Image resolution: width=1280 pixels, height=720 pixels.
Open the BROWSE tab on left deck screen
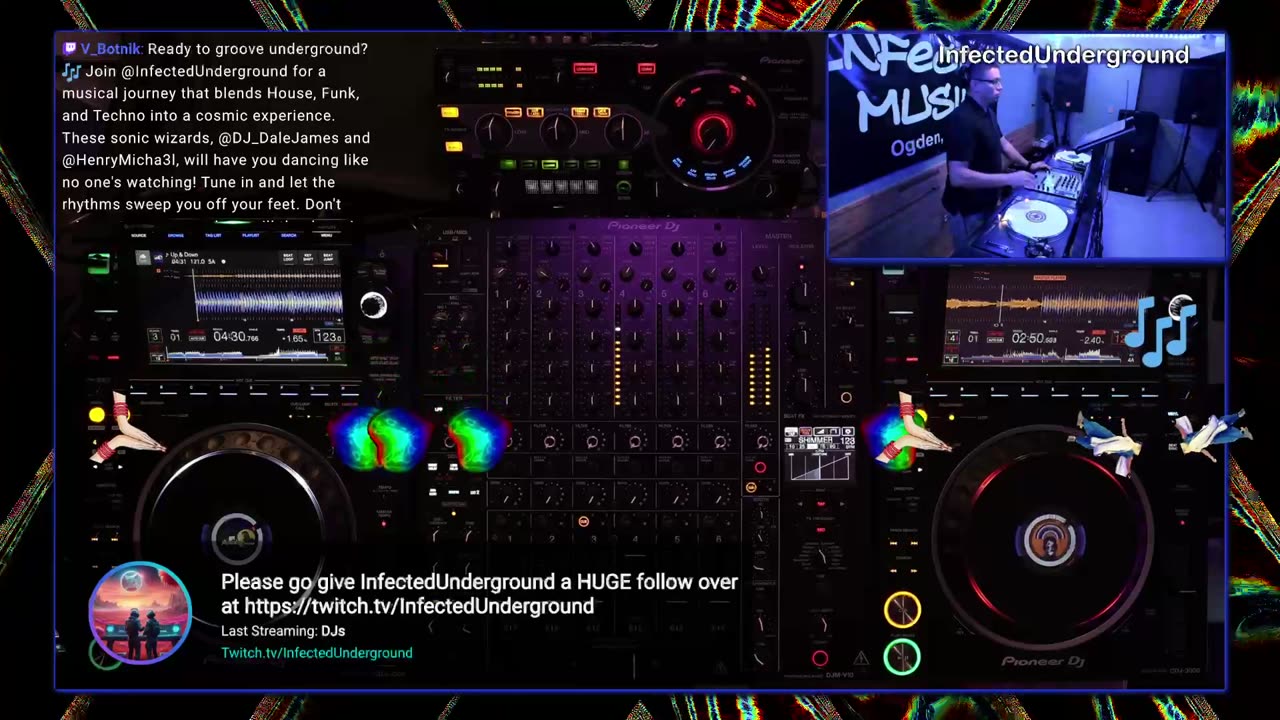(x=176, y=235)
